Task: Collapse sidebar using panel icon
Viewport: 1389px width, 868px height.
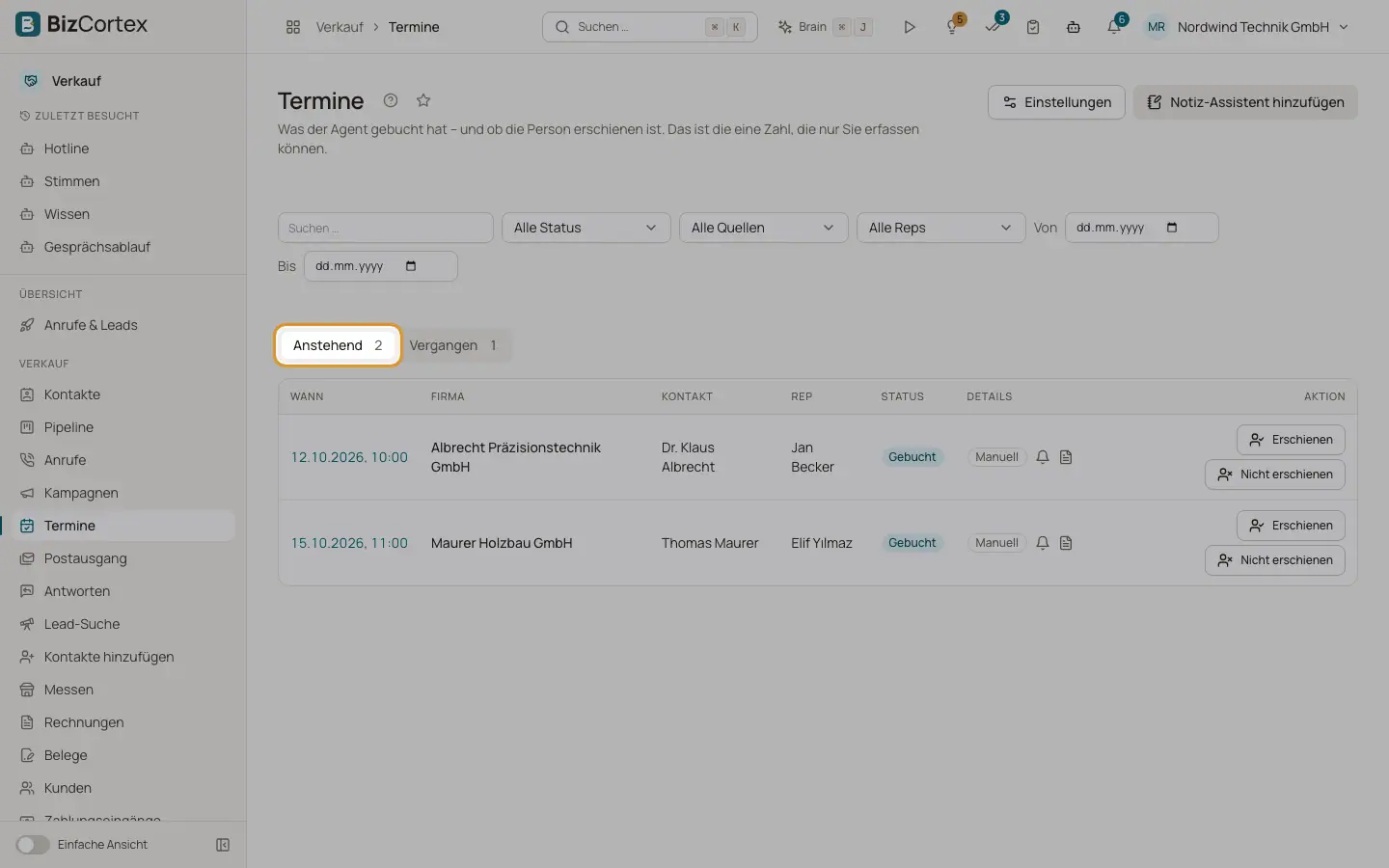Action: click(x=223, y=845)
